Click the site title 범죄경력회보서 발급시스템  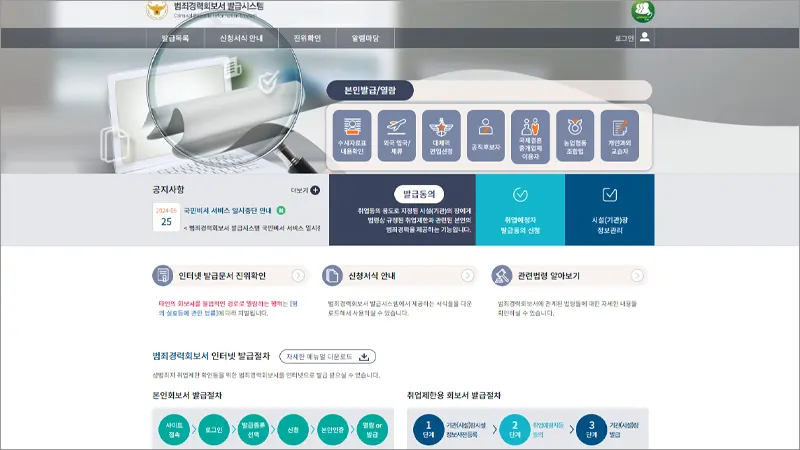coord(219,6)
